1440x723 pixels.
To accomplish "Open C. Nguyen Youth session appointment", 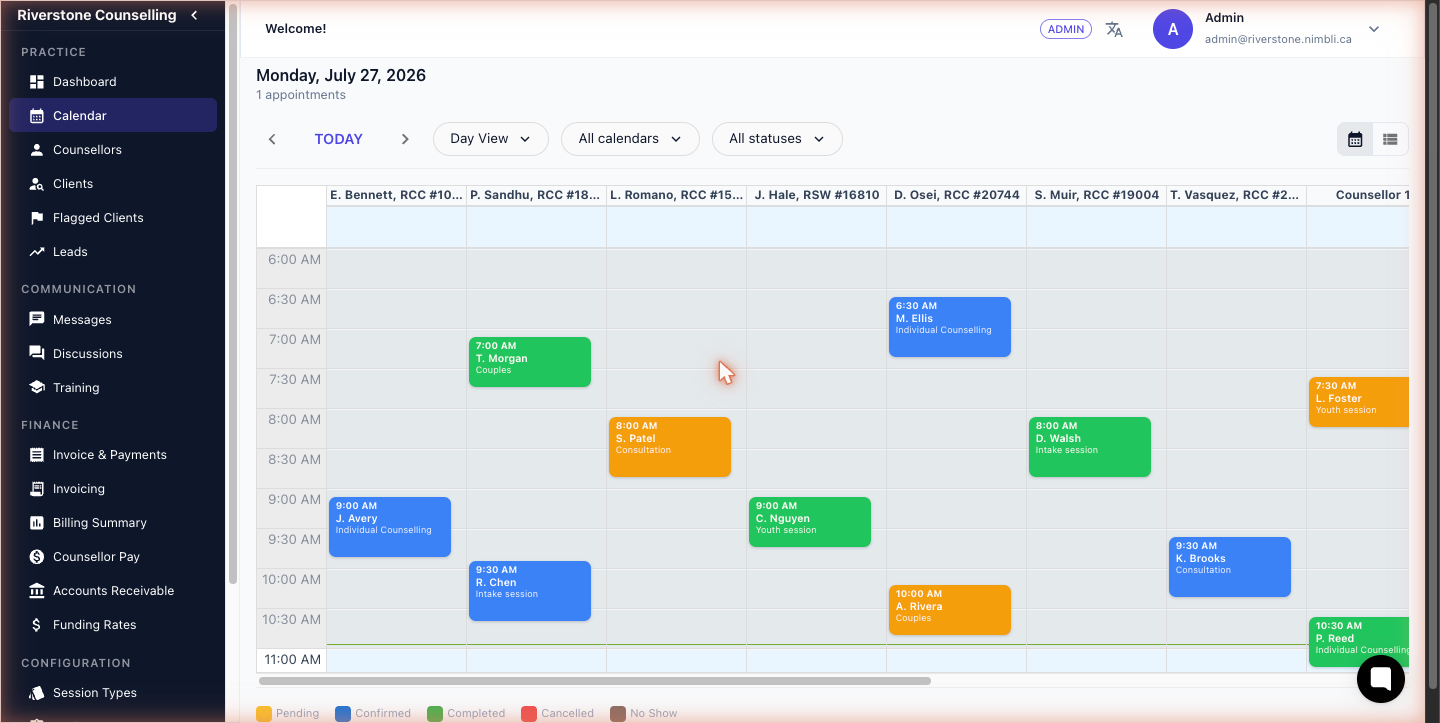I will click(x=810, y=522).
